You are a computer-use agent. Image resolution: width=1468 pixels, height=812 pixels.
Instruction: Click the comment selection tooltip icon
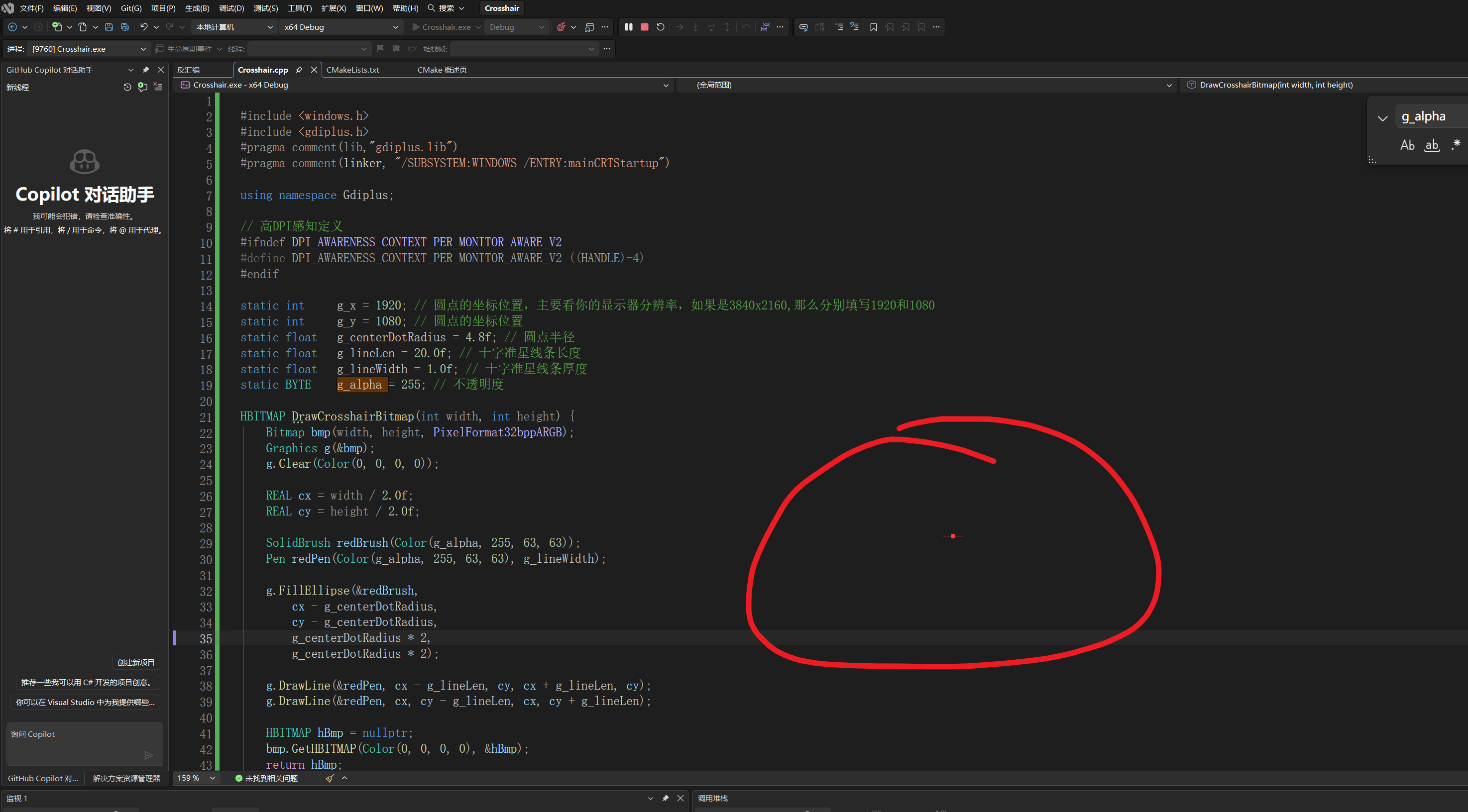pyautogui.click(x=803, y=27)
